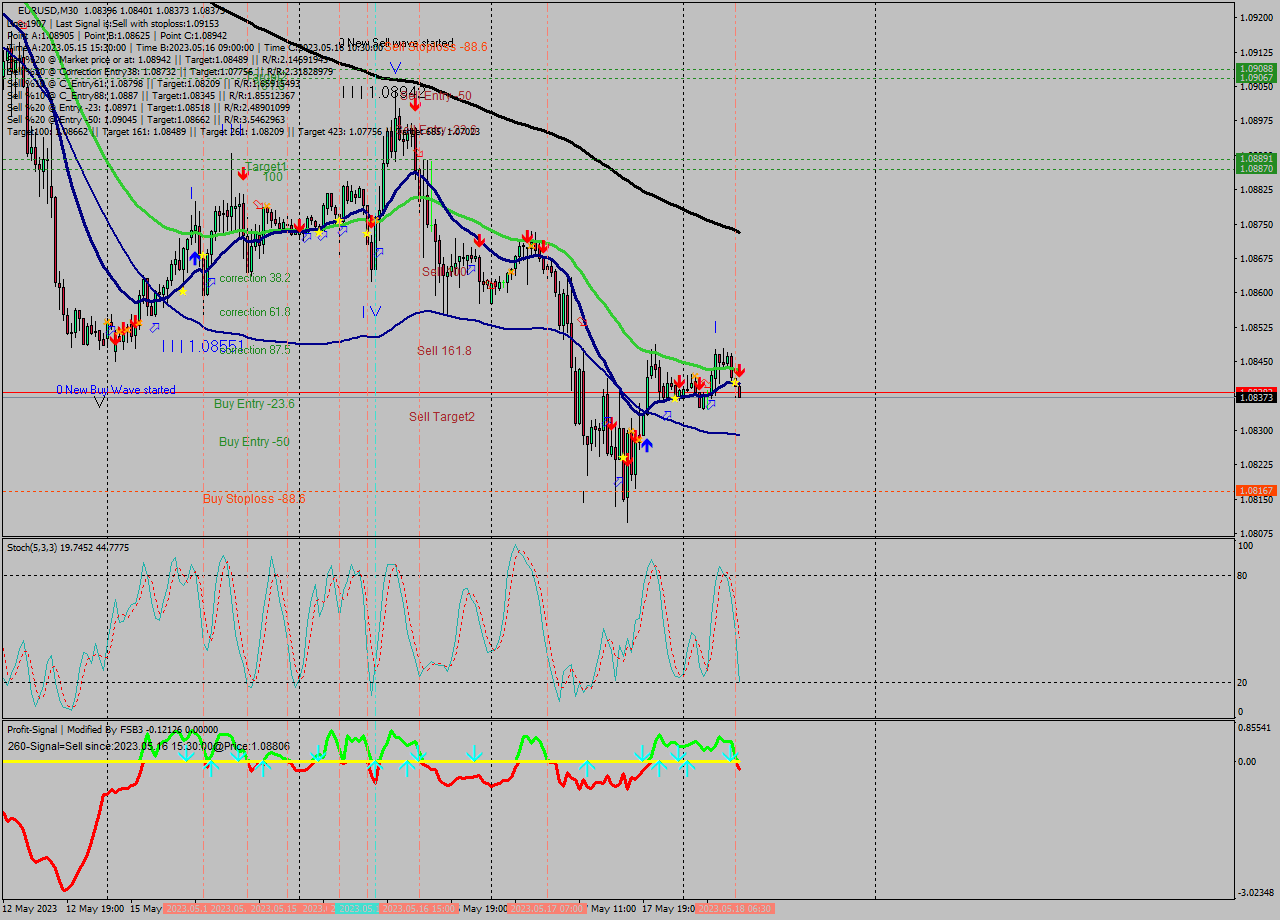Click the green 1.09088 price tag
The height and width of the screenshot is (920, 1280).
pos(1255,69)
